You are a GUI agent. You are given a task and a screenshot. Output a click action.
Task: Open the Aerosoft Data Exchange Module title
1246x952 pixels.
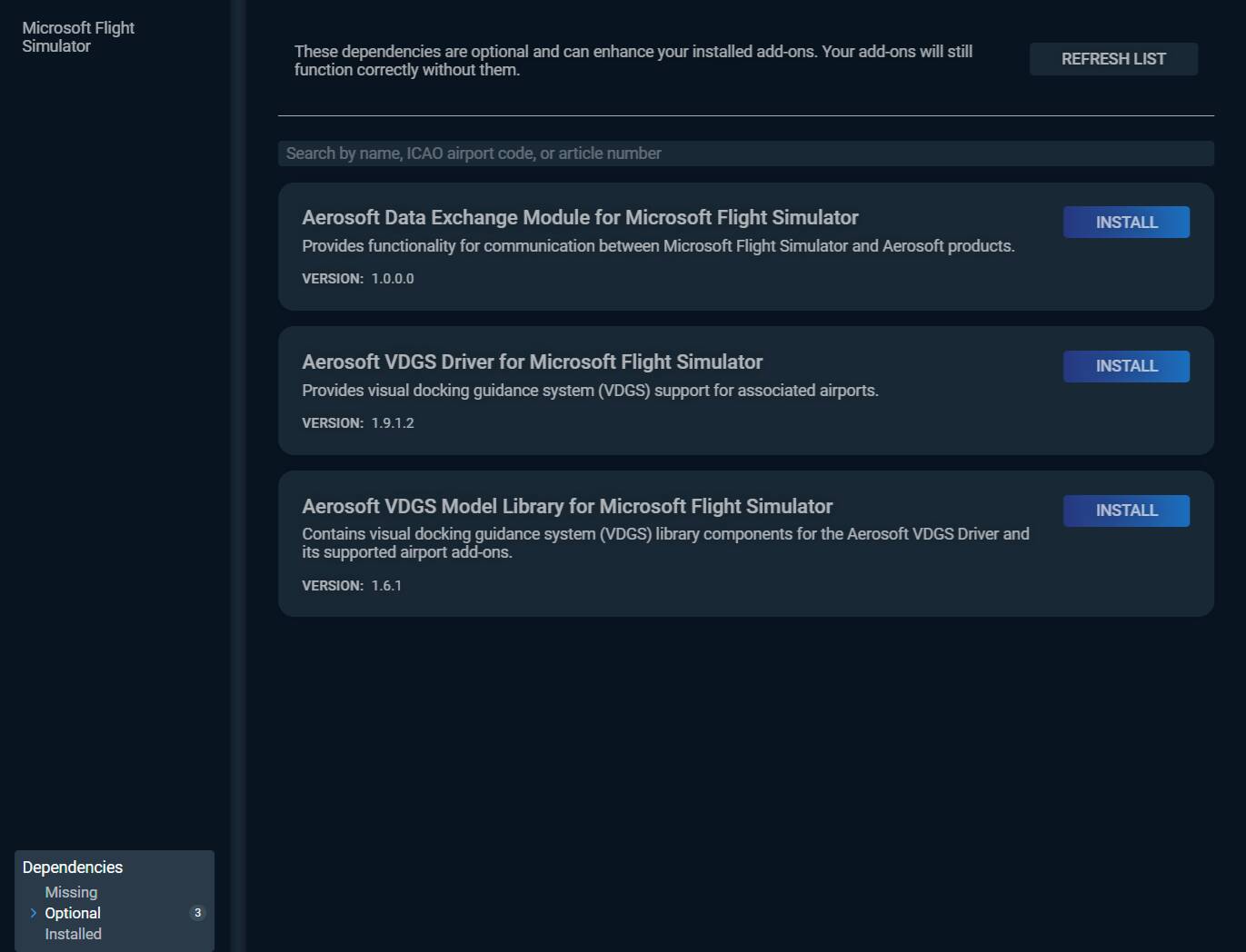tap(580, 218)
